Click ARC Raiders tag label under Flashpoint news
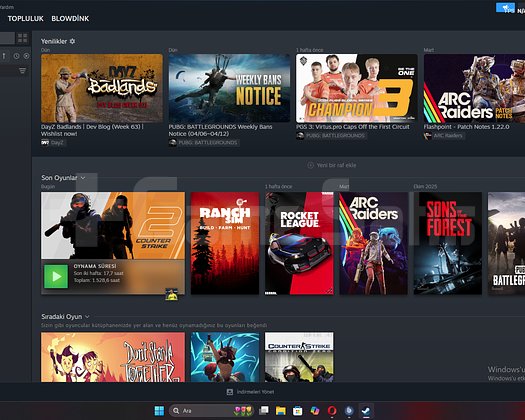 (x=448, y=136)
